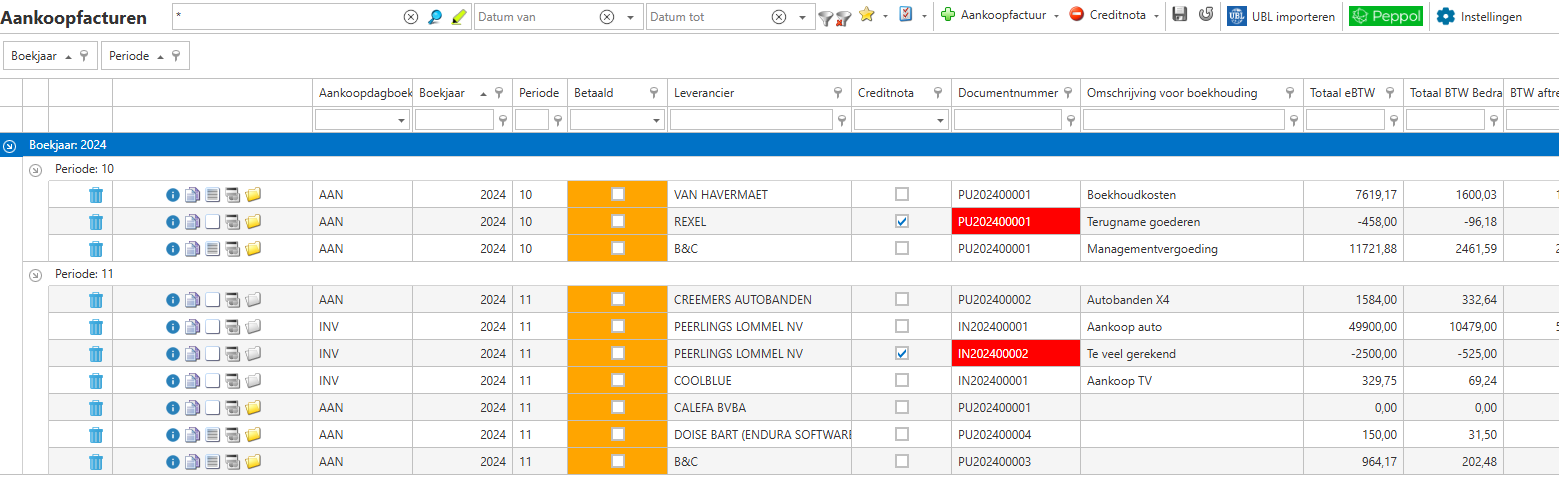This screenshot has width=1559, height=497.
Task: Tick Betaald checkbox for REXEL
Action: point(618,221)
